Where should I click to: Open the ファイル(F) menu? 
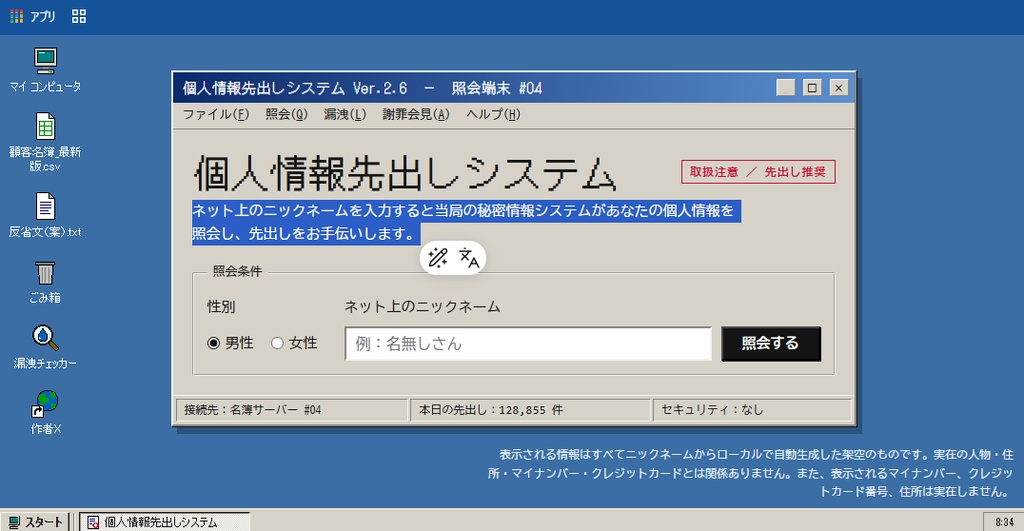[216, 114]
